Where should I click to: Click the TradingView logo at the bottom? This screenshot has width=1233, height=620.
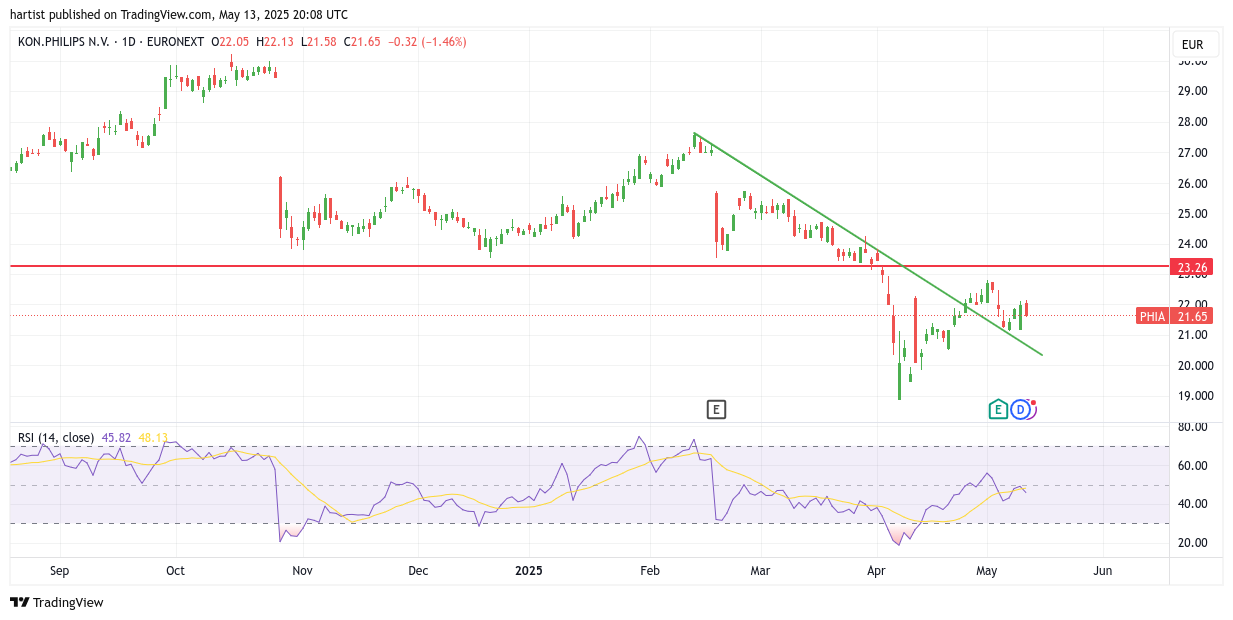[x=57, y=602]
